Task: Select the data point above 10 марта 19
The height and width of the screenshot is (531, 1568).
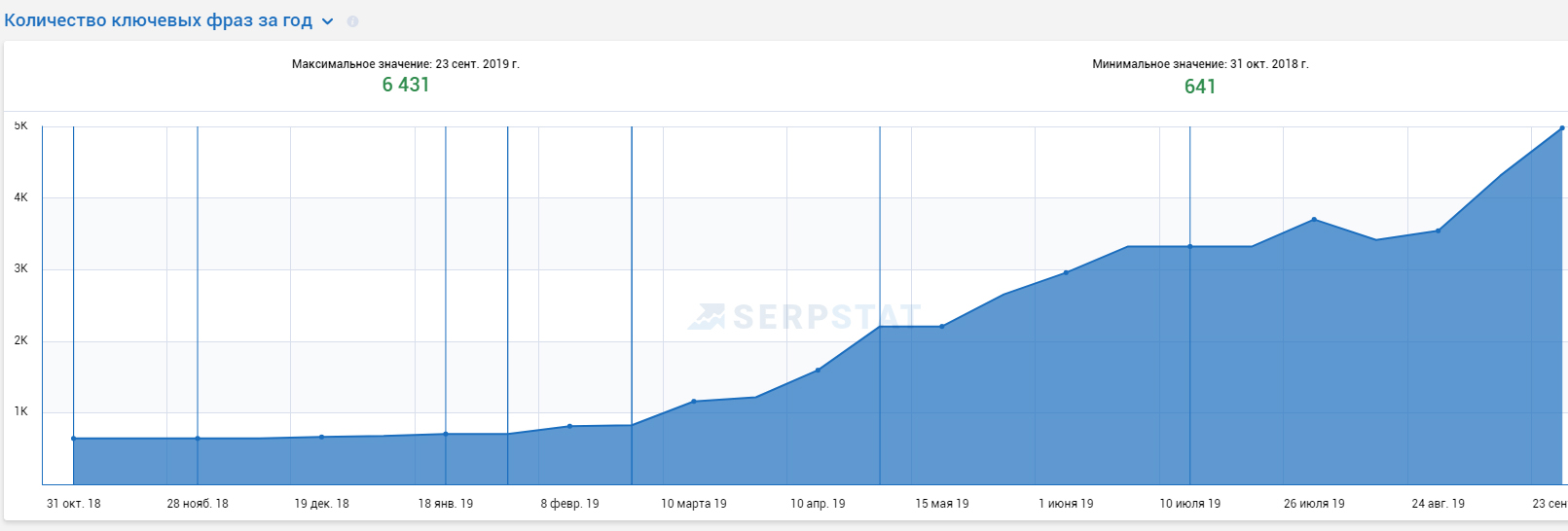Action: click(x=694, y=401)
